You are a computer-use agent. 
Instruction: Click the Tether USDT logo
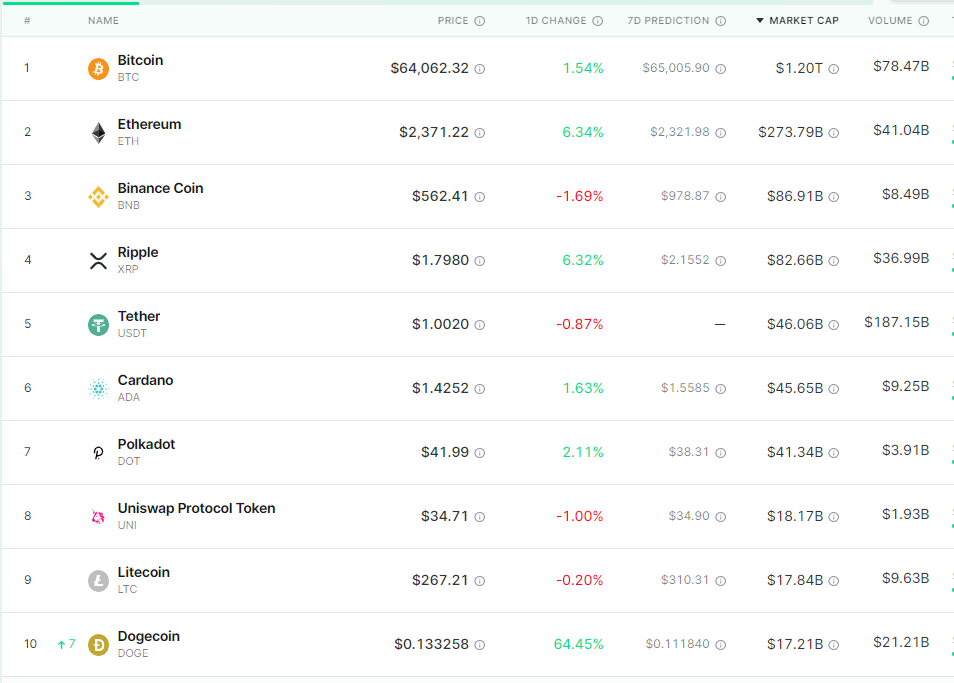98,325
